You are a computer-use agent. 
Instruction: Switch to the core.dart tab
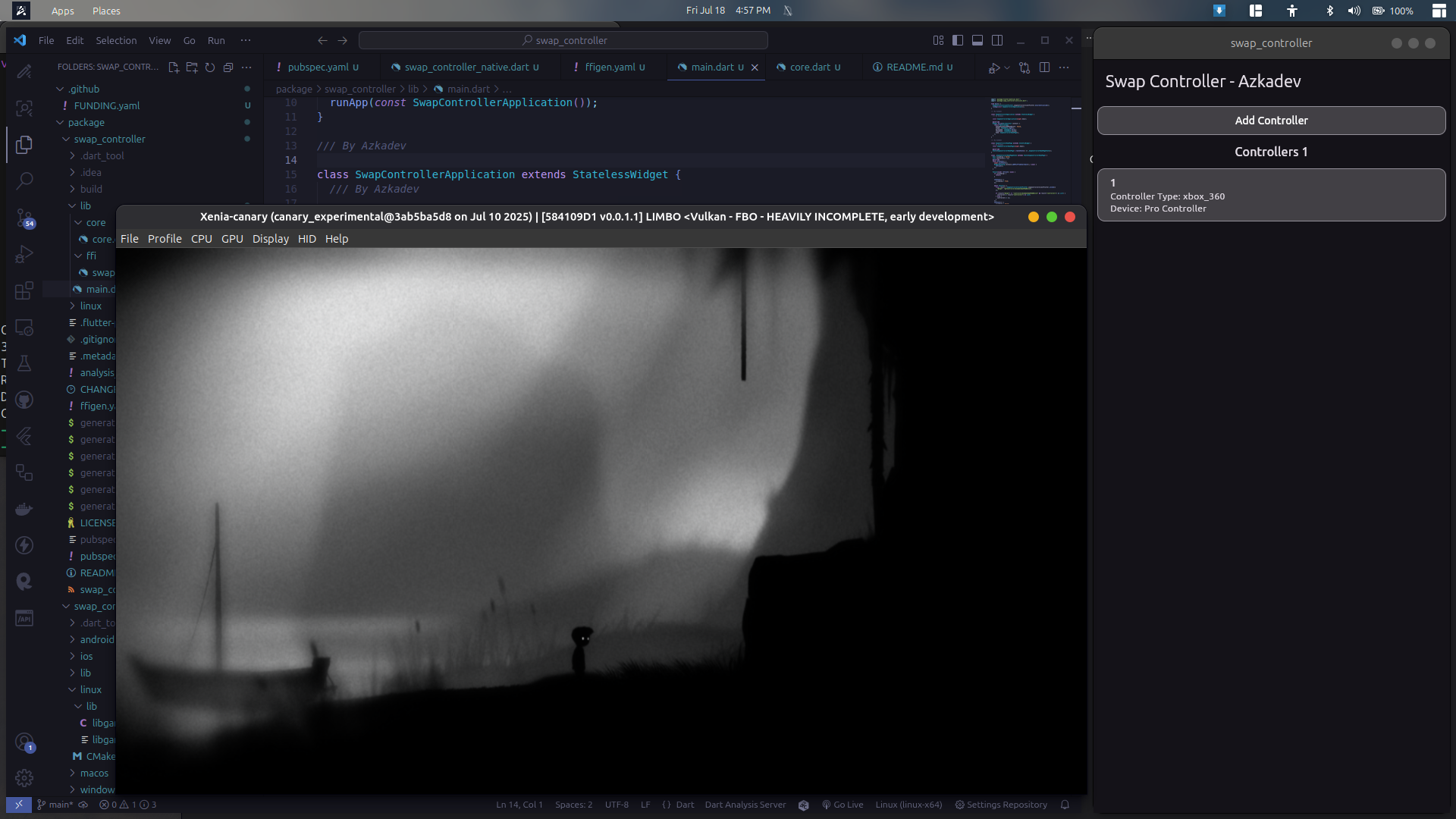click(x=809, y=67)
